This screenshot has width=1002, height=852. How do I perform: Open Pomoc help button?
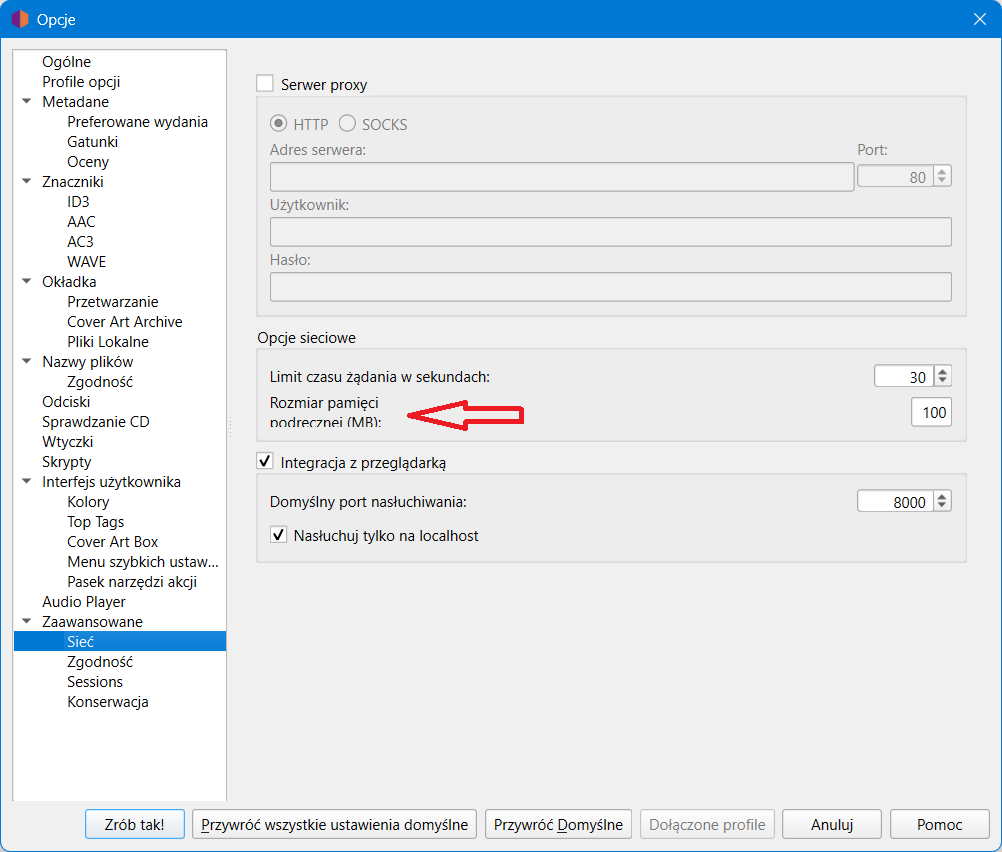939,825
